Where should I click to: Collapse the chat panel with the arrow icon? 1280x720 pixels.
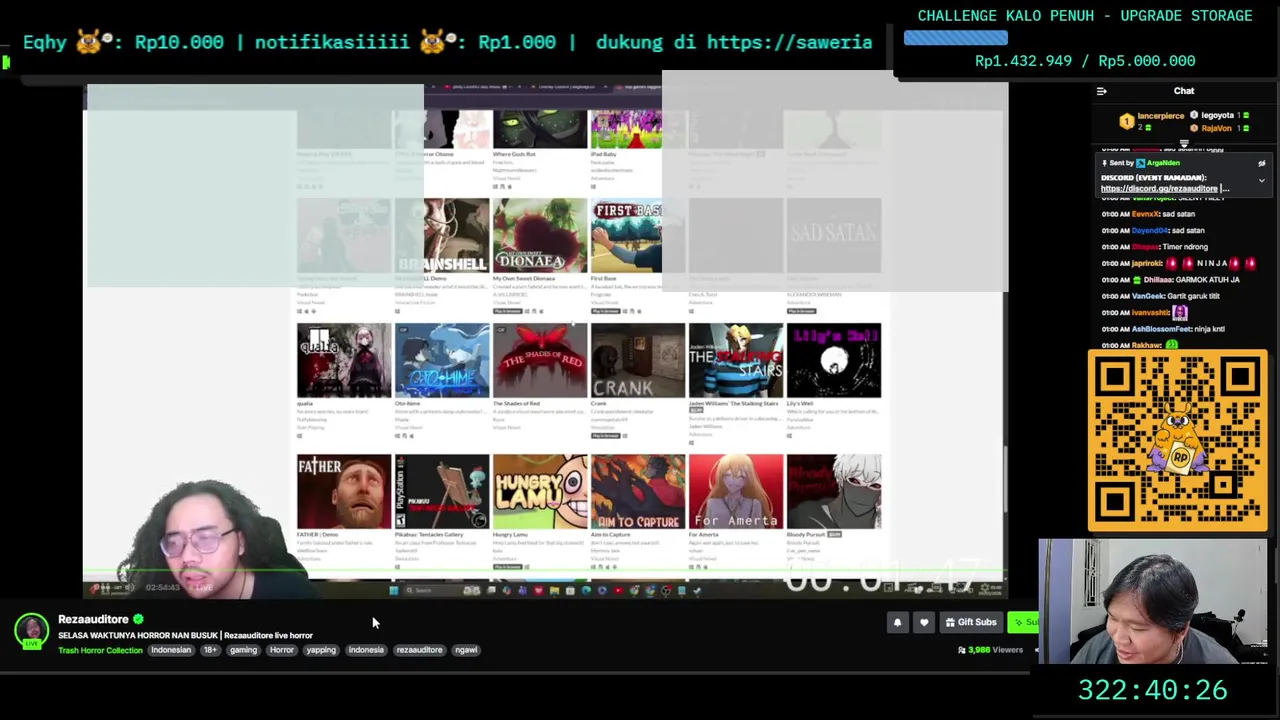1101,91
